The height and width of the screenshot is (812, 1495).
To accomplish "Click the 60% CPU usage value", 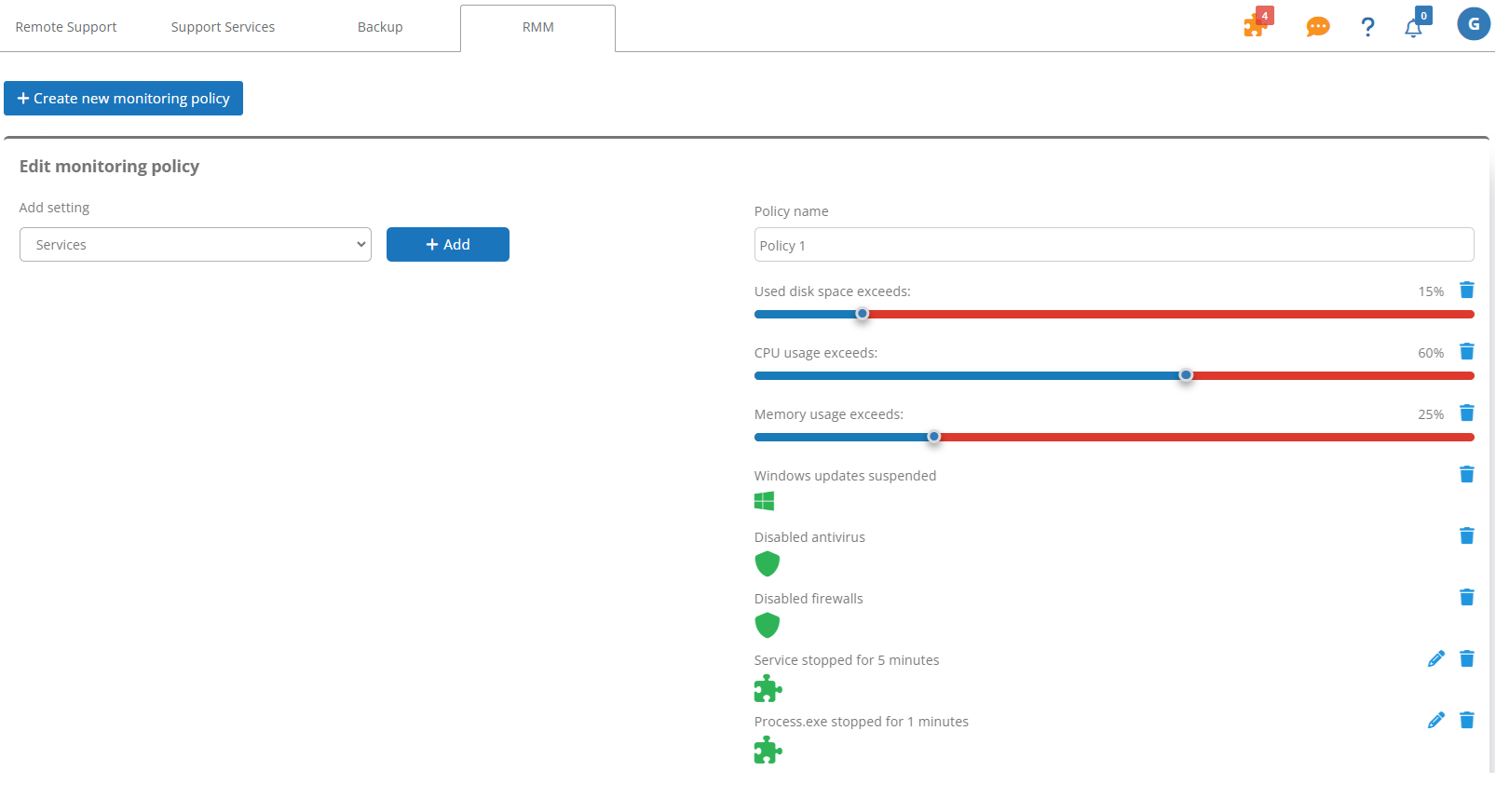I will pyautogui.click(x=1431, y=353).
